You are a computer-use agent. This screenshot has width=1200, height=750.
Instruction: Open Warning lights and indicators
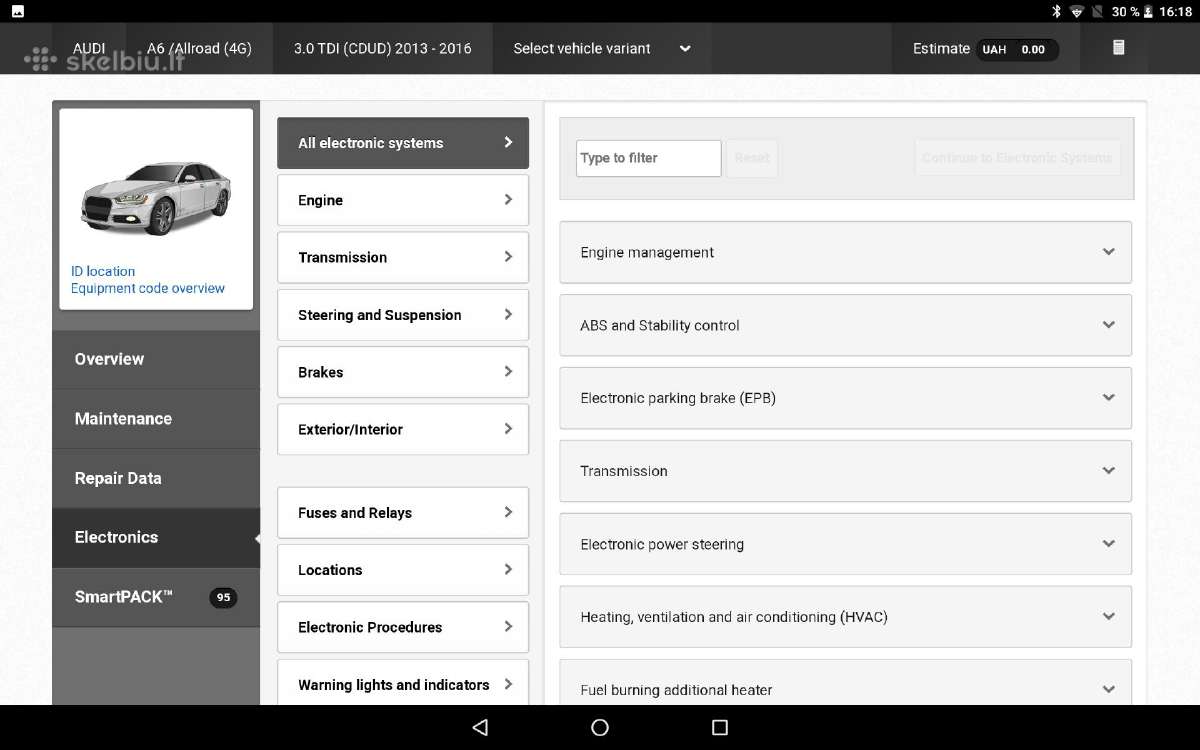tap(402, 683)
